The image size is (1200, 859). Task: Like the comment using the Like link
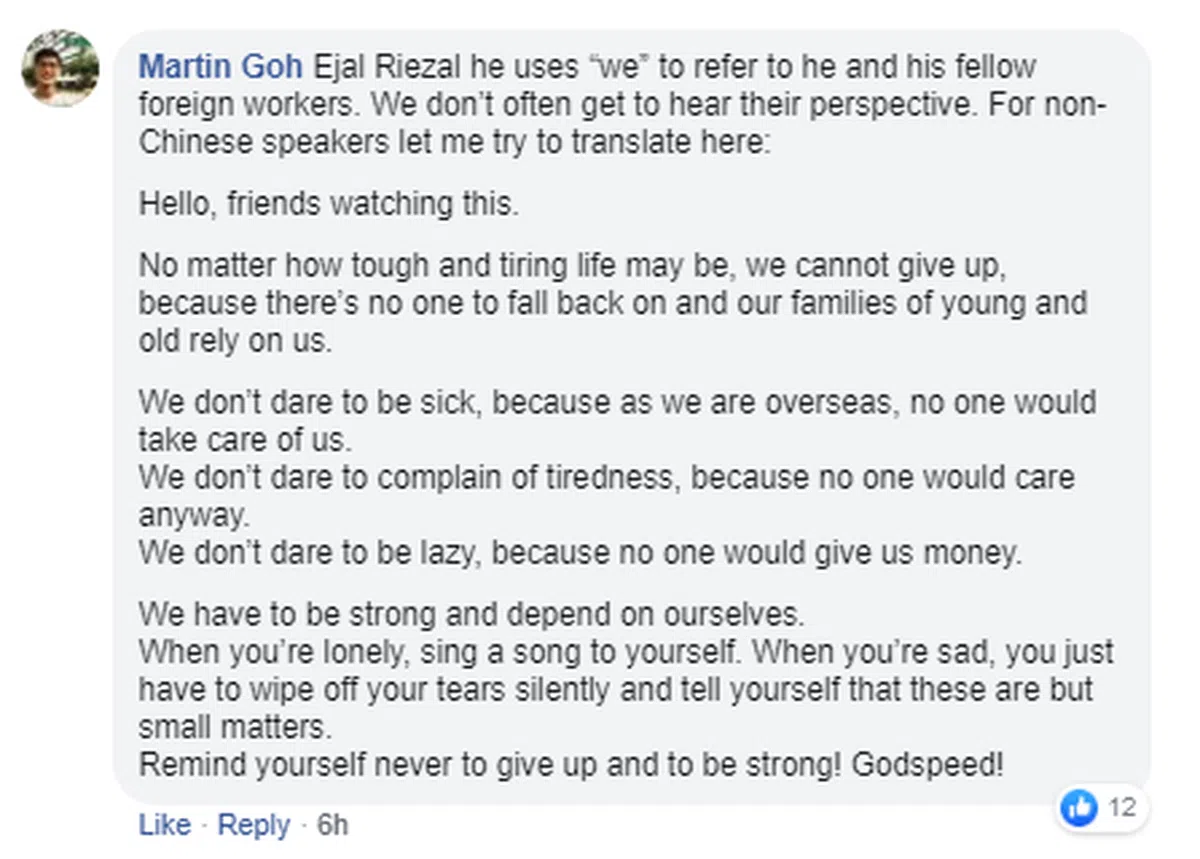[164, 825]
